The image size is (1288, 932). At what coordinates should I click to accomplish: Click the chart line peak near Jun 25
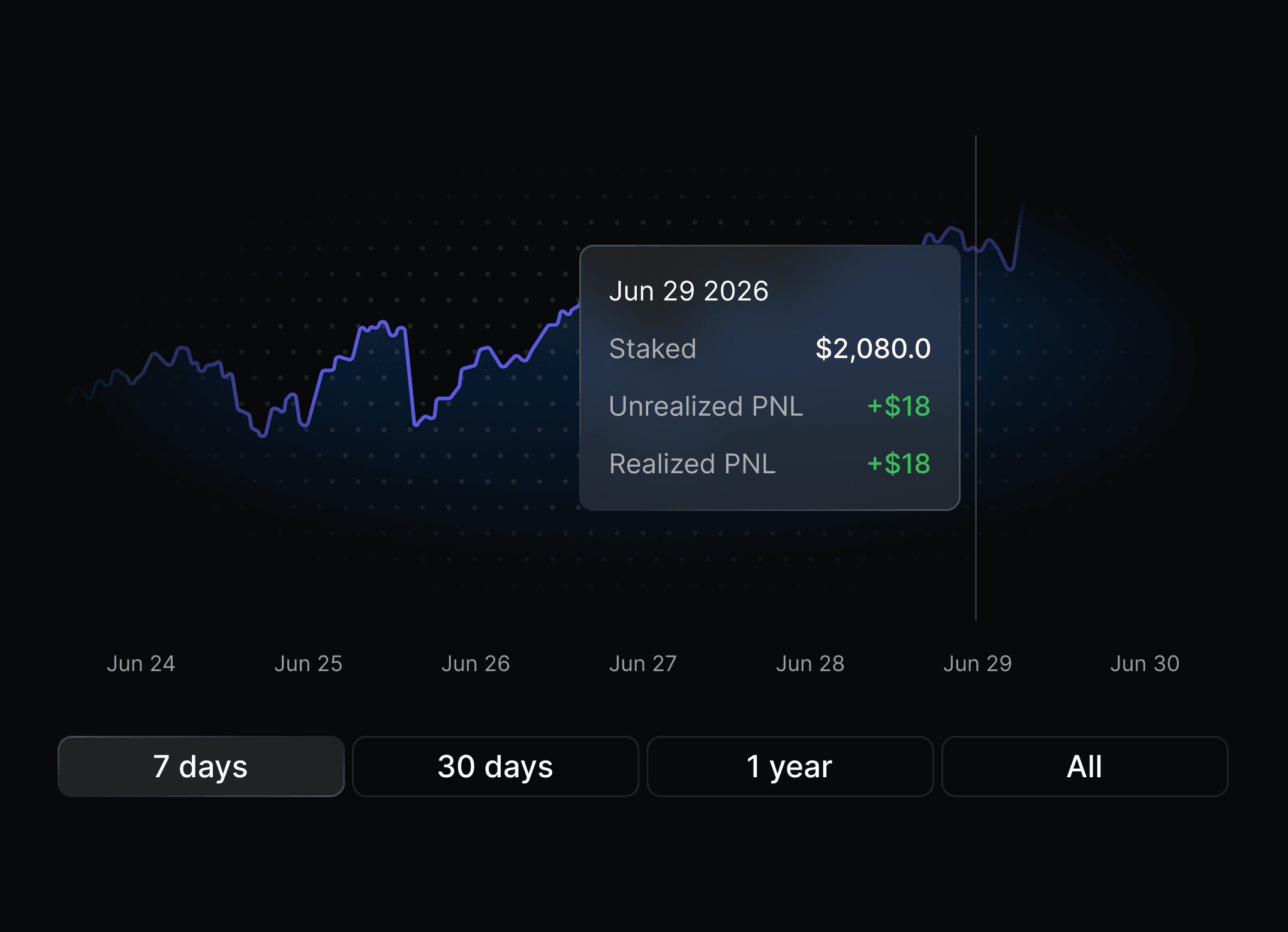383,323
